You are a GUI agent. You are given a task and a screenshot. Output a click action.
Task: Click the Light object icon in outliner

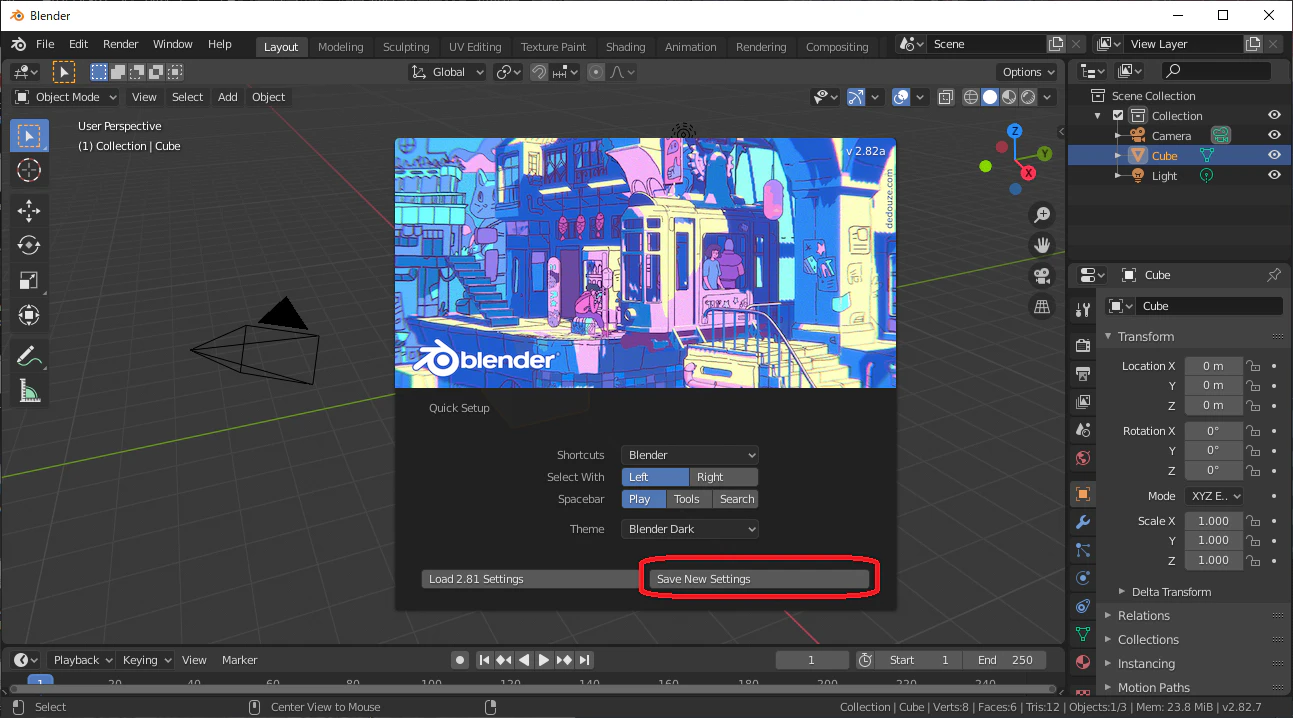click(1137, 176)
